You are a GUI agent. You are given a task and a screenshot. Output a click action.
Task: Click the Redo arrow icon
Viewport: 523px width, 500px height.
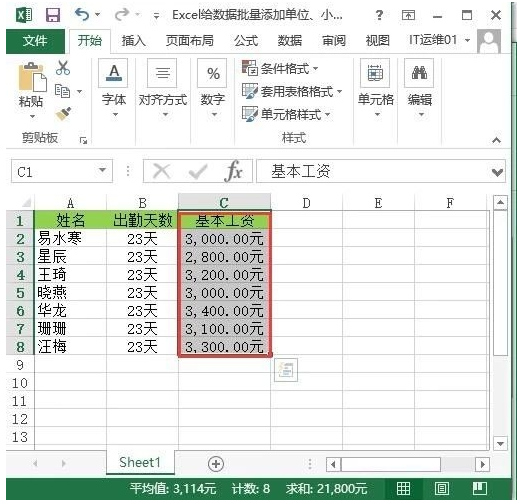click(122, 15)
